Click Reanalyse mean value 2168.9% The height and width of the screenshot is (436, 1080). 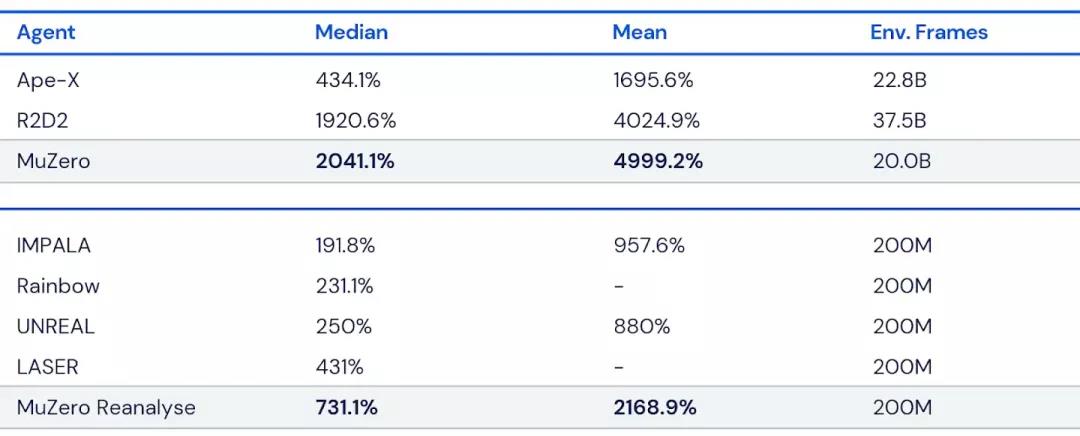point(654,407)
